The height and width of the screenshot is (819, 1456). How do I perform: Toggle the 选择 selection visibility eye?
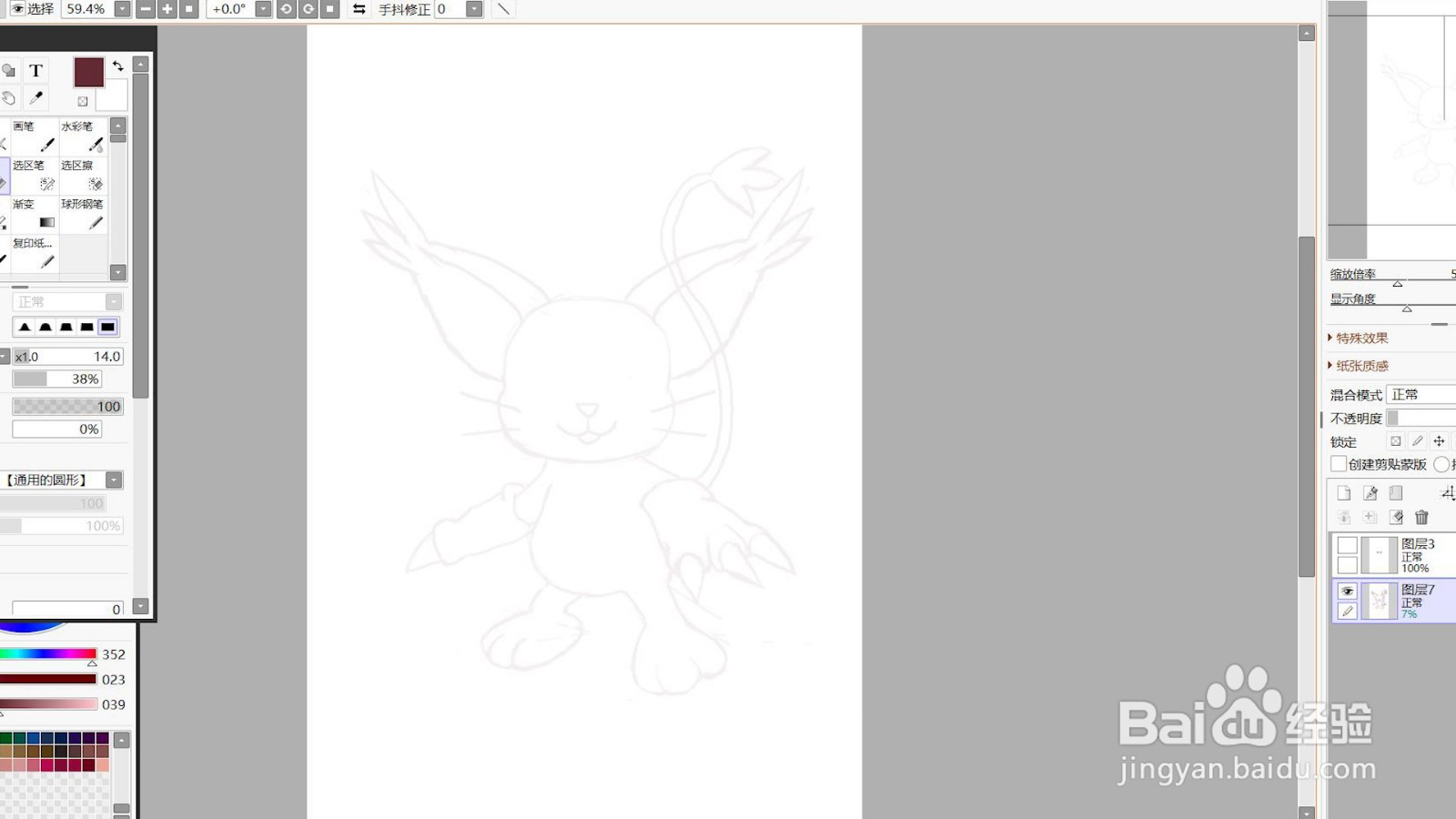(x=17, y=9)
